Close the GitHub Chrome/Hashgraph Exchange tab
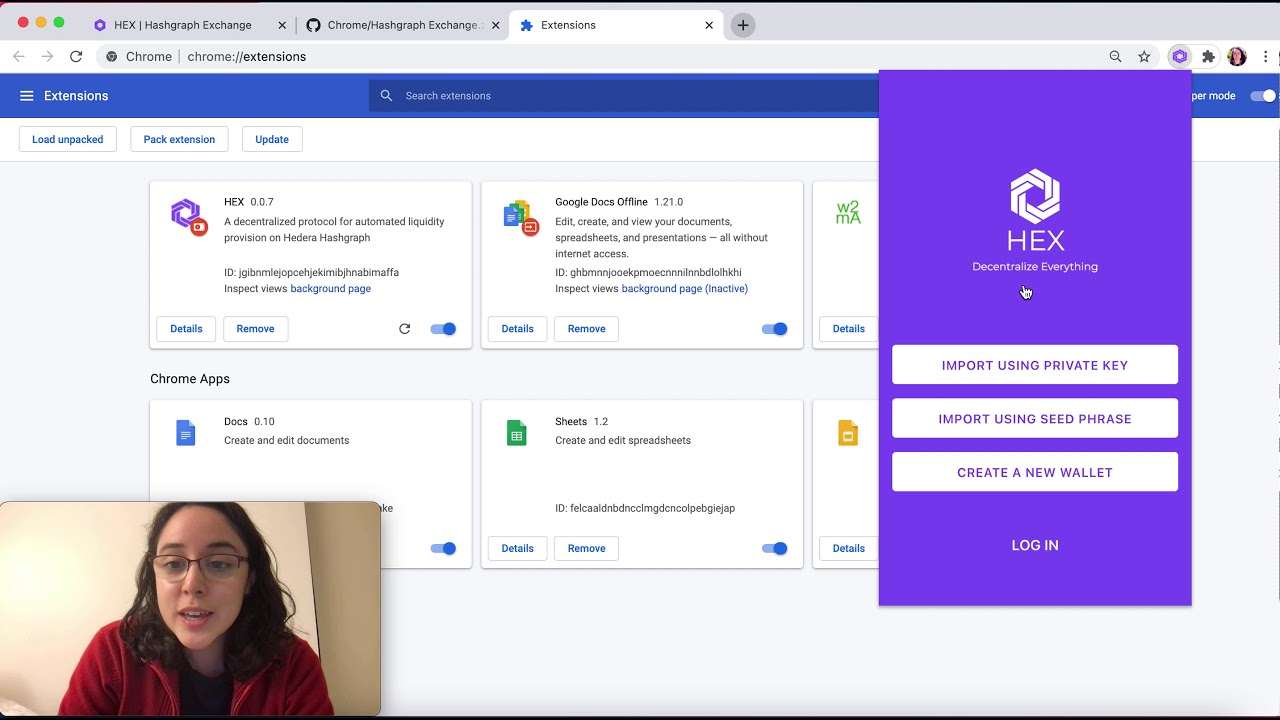This screenshot has height=720, width=1280. point(495,25)
